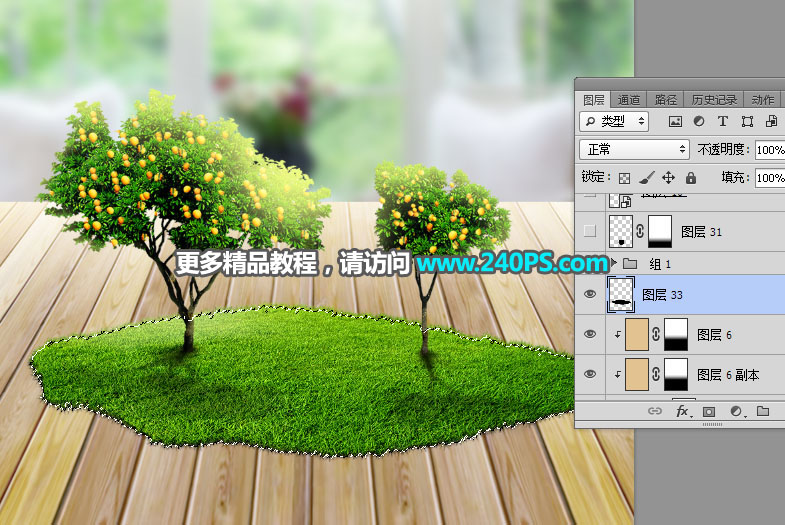
Task: Click the lock all padlock icon
Action: tap(689, 177)
